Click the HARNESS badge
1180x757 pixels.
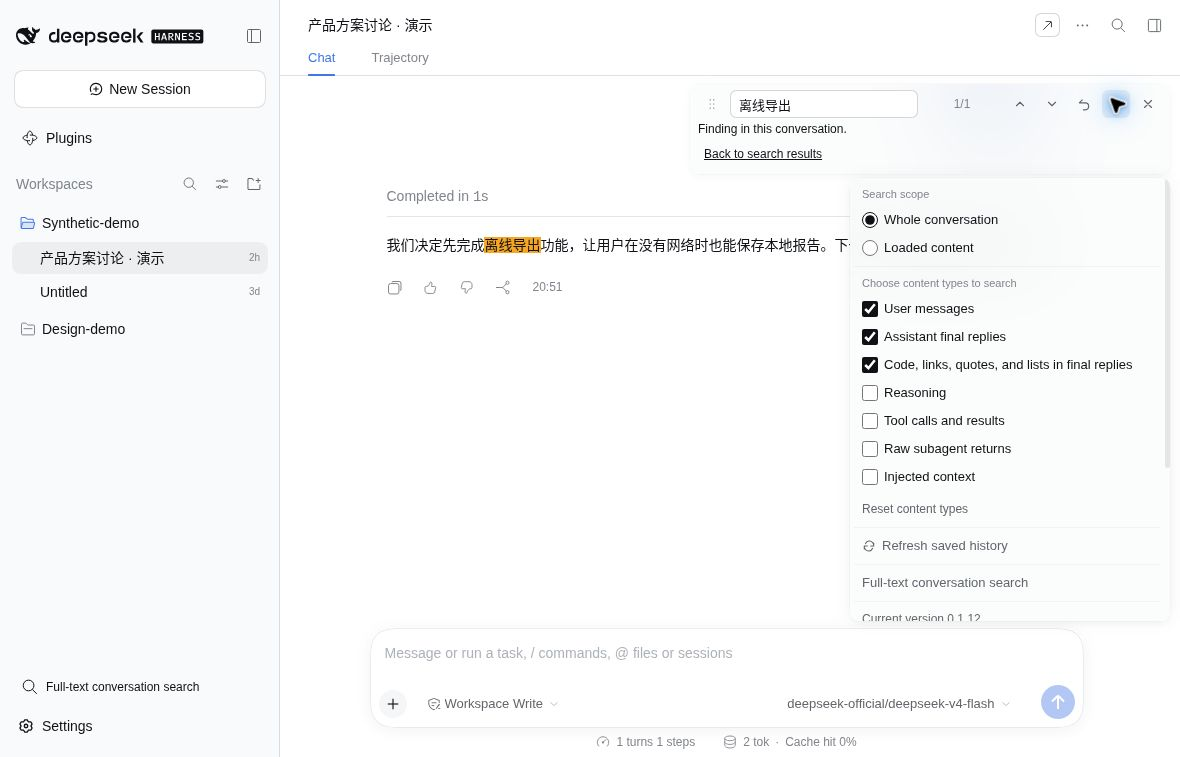coord(178,36)
